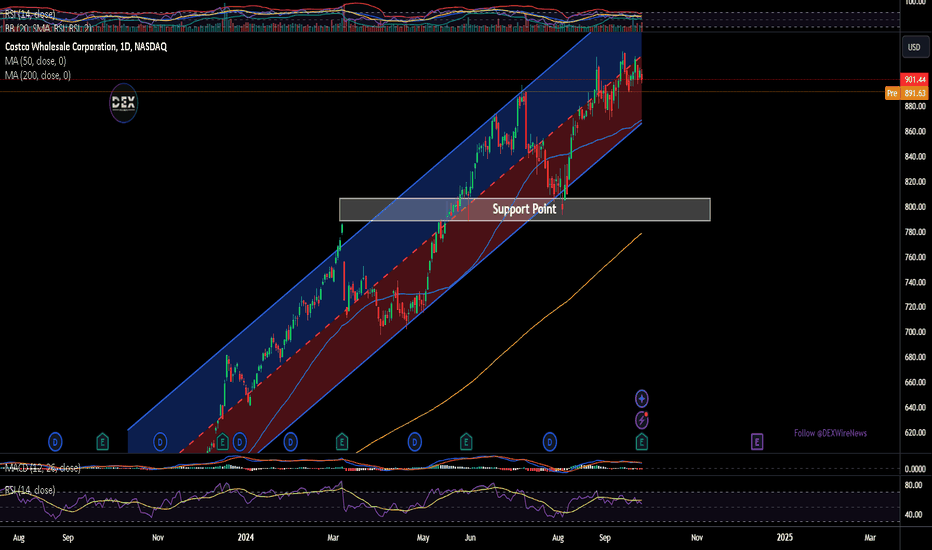This screenshot has width=932, height=550.
Task: Click the dividend D marker at Nov 2023
Action: (x=160, y=442)
